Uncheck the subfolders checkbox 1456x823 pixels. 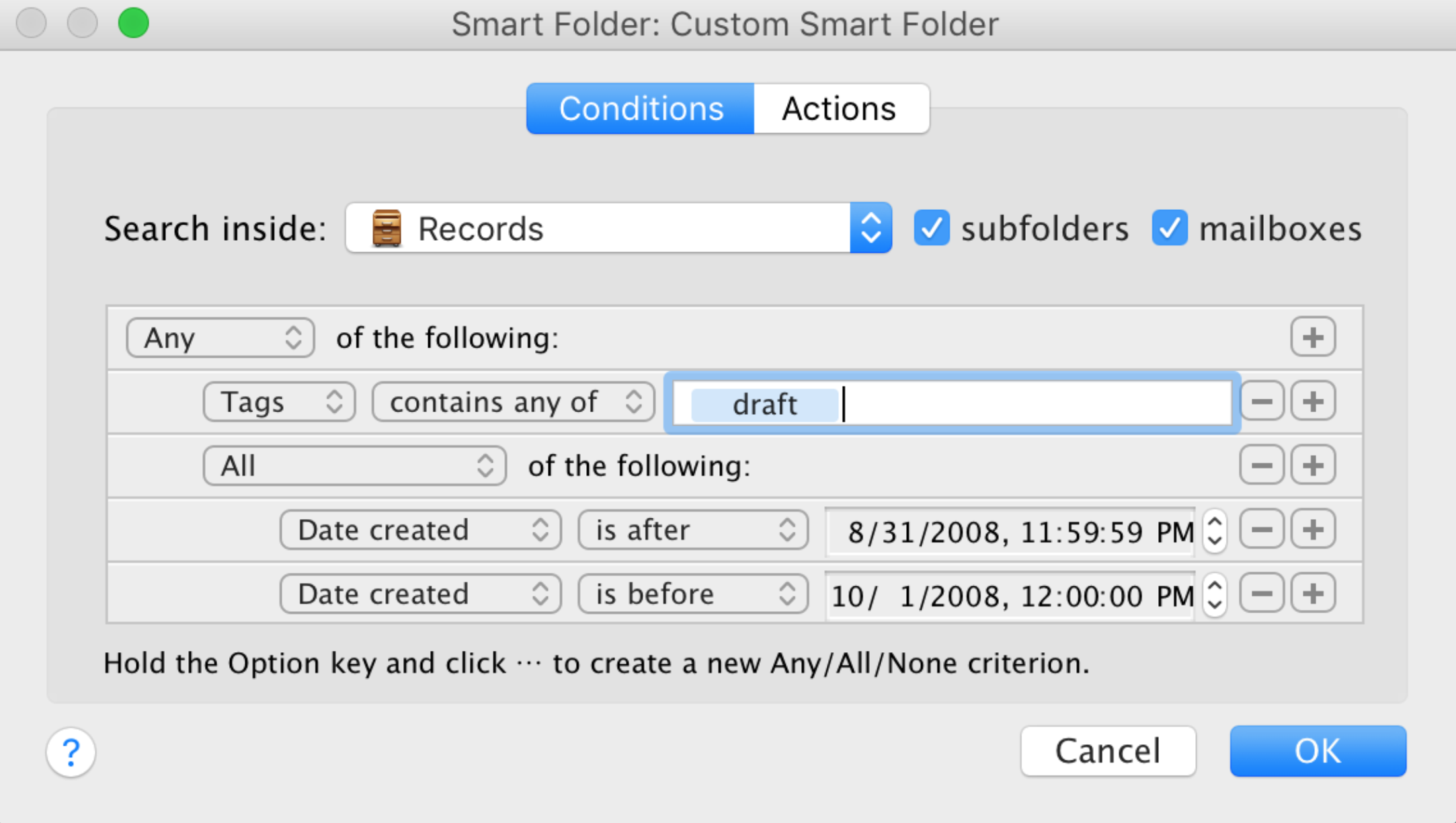tap(932, 228)
